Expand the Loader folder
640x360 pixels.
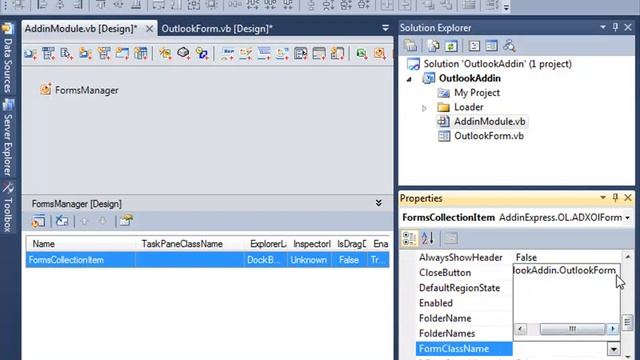point(424,108)
